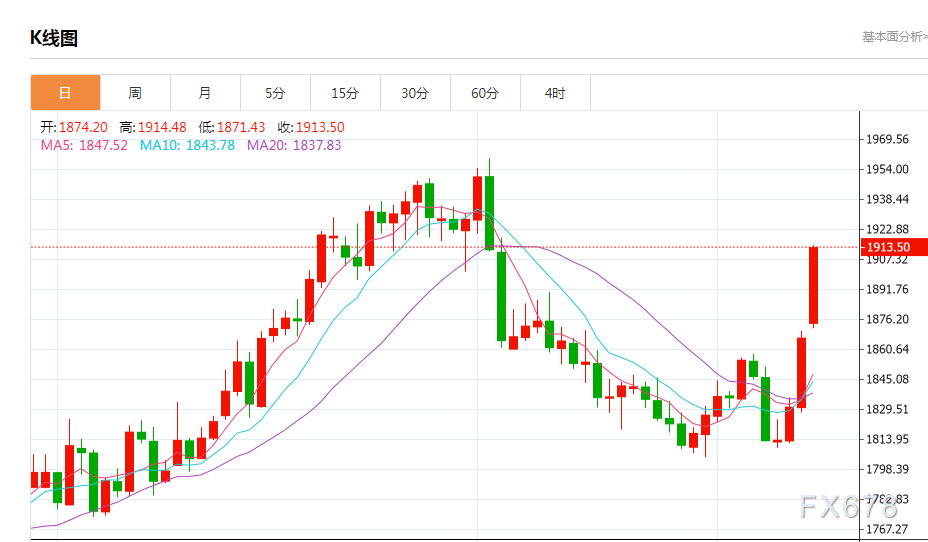
Task: Click the high price 高:1914.48 readout
Action: (152, 127)
